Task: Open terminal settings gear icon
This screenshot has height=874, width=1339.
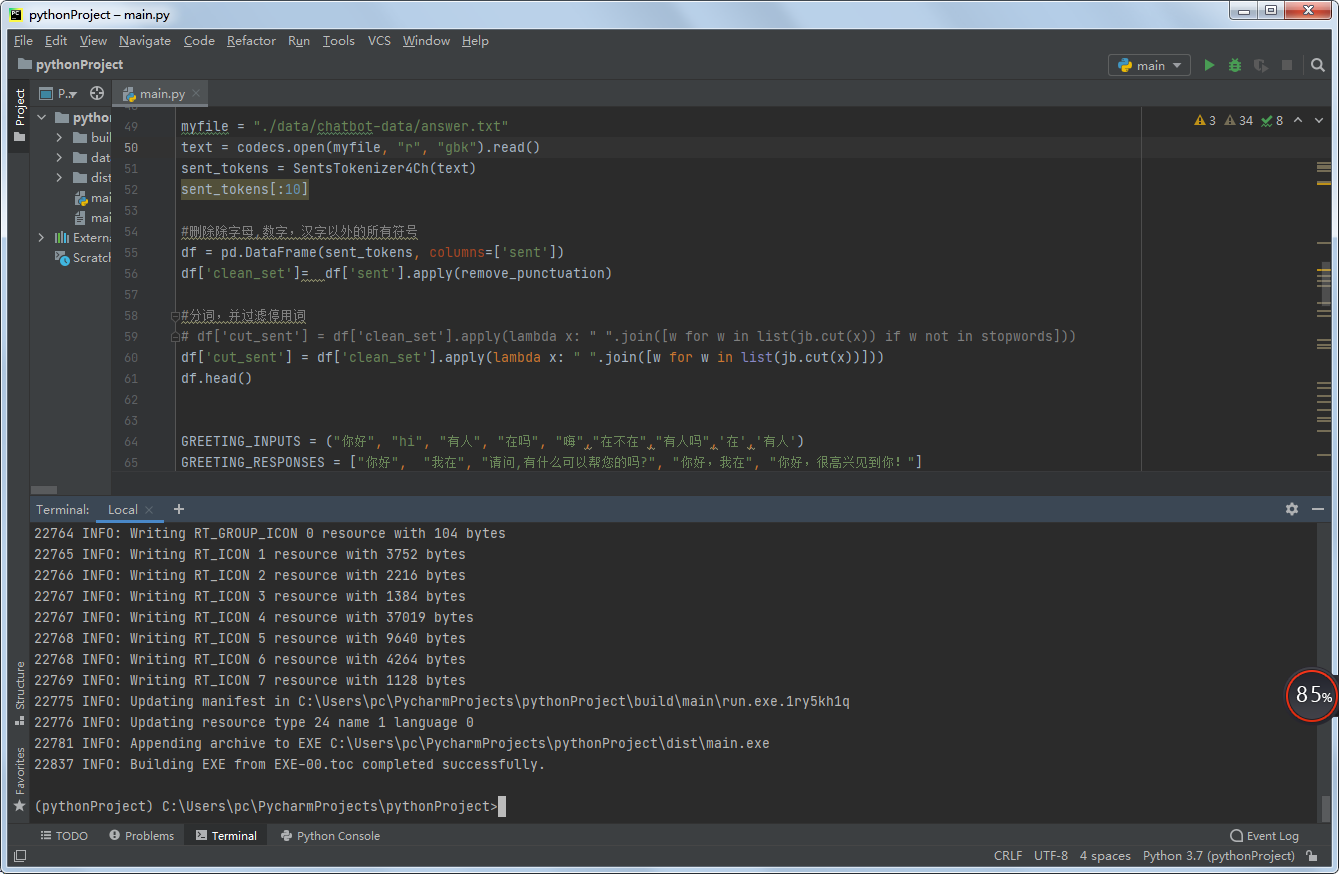Action: (x=1292, y=509)
